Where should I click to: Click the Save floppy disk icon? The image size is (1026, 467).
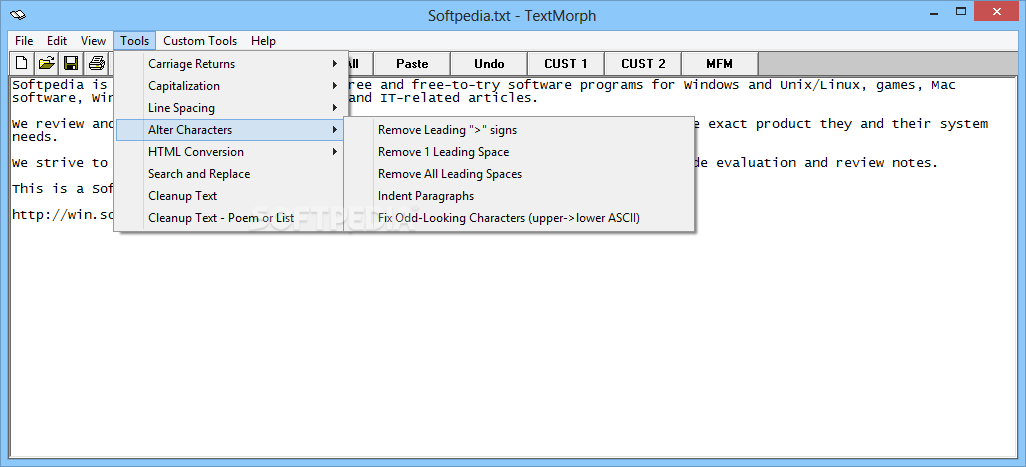click(71, 63)
